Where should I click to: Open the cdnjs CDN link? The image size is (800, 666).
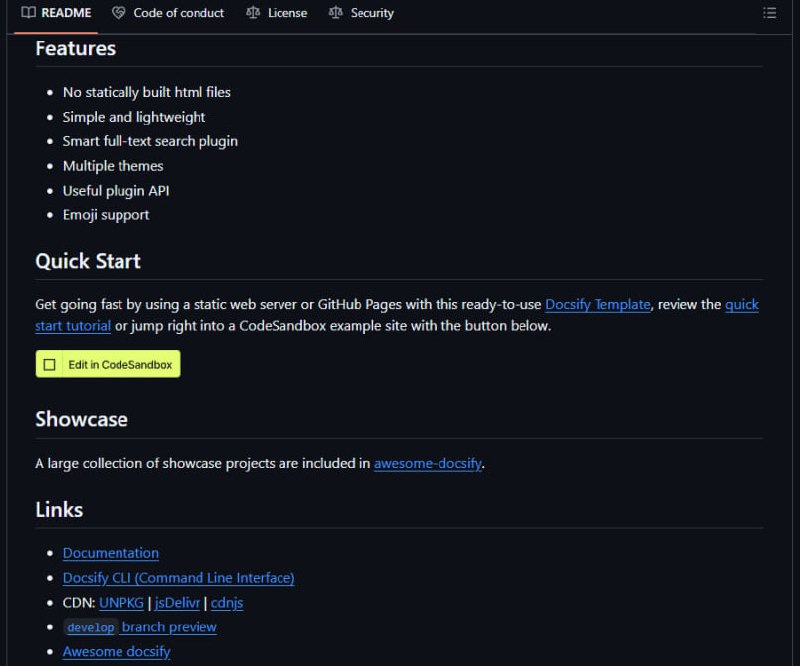pos(227,603)
